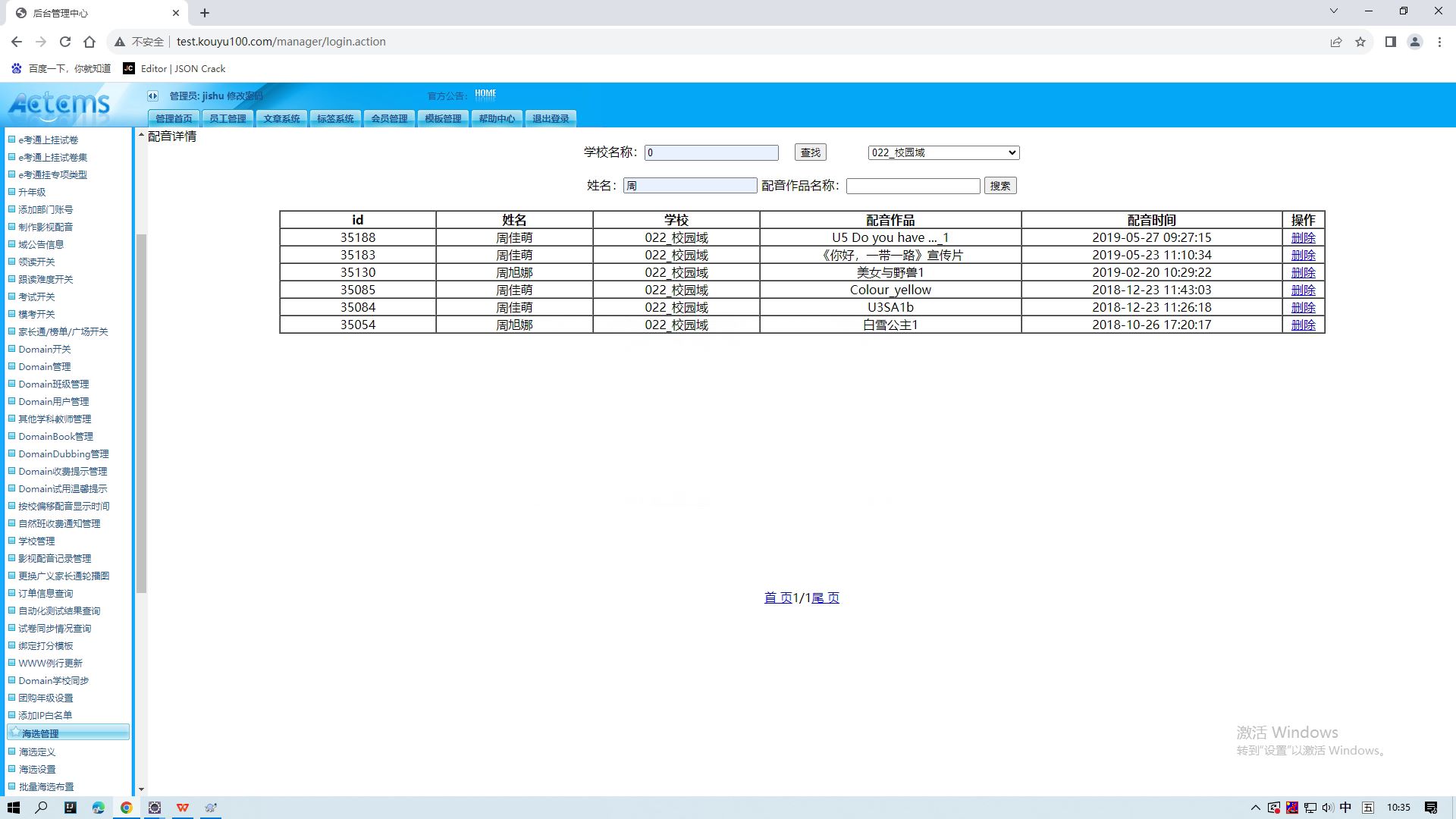Viewport: 1456px width, 819px height.
Task: Show hidden system tray icons
Action: point(1255,808)
